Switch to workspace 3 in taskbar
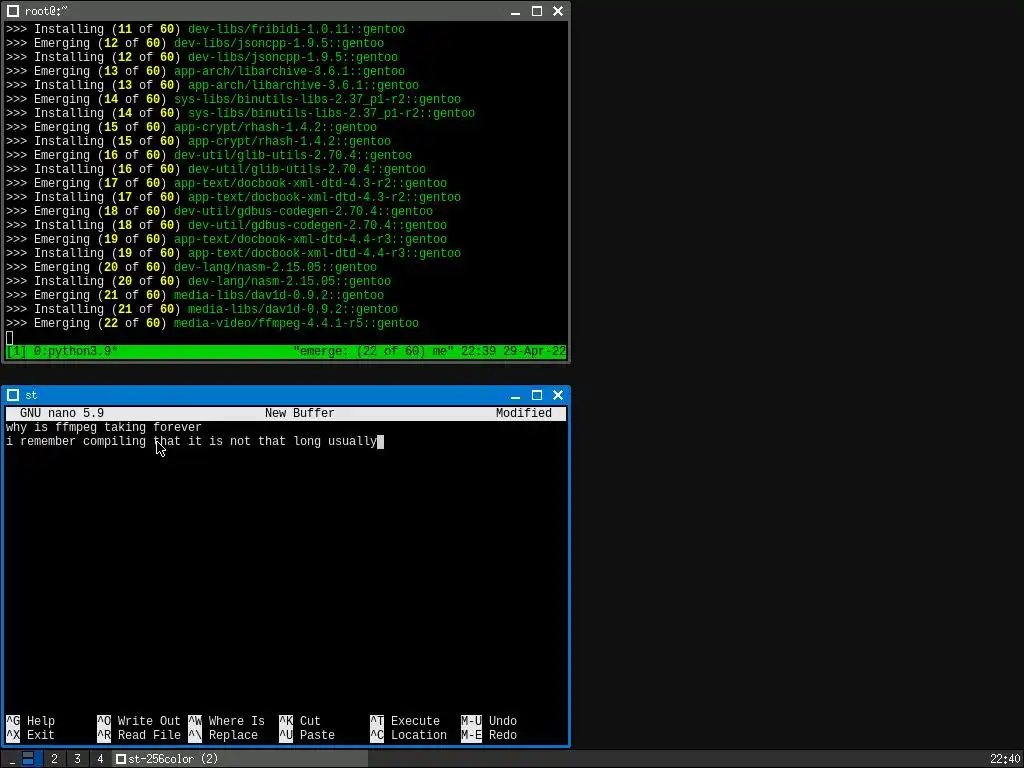The image size is (1024, 768). click(x=77, y=759)
